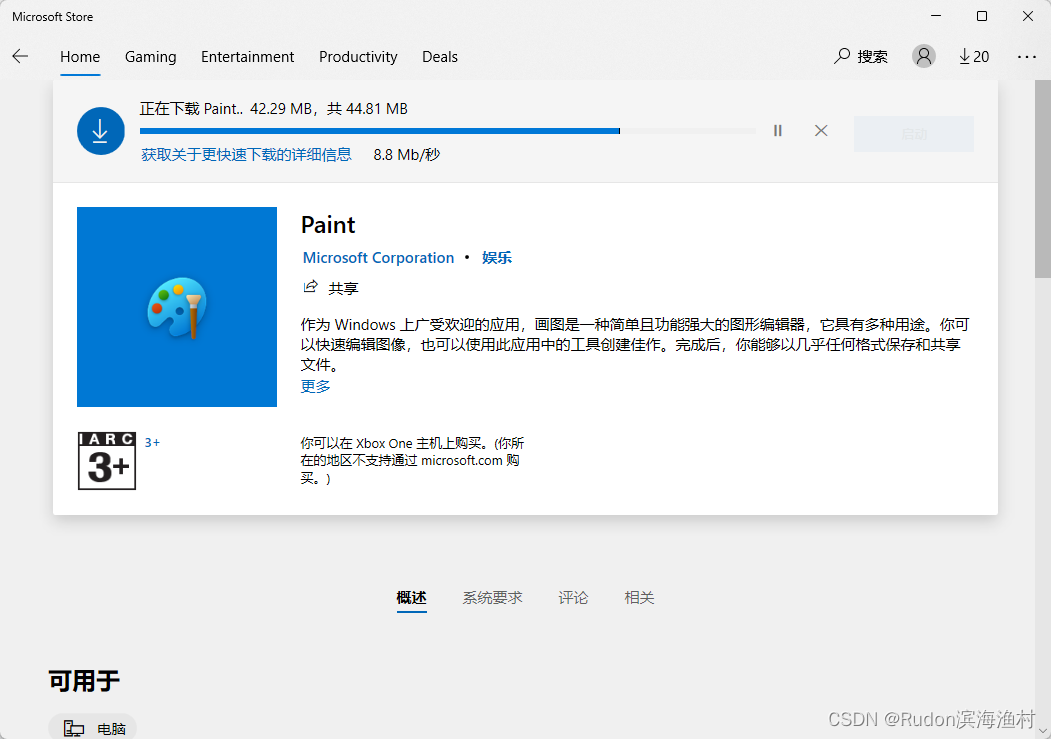Screen dimensions: 1051x739
Task: Minimize the Microsoft Store window
Action: coord(936,16)
